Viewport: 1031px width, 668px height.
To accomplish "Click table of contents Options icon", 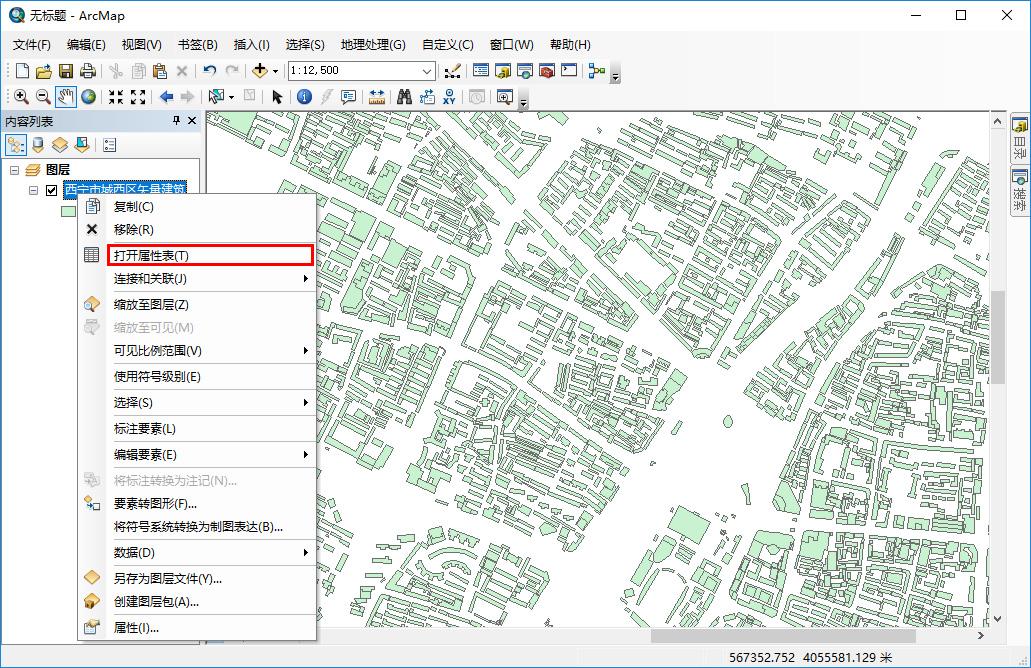I will [x=110, y=145].
